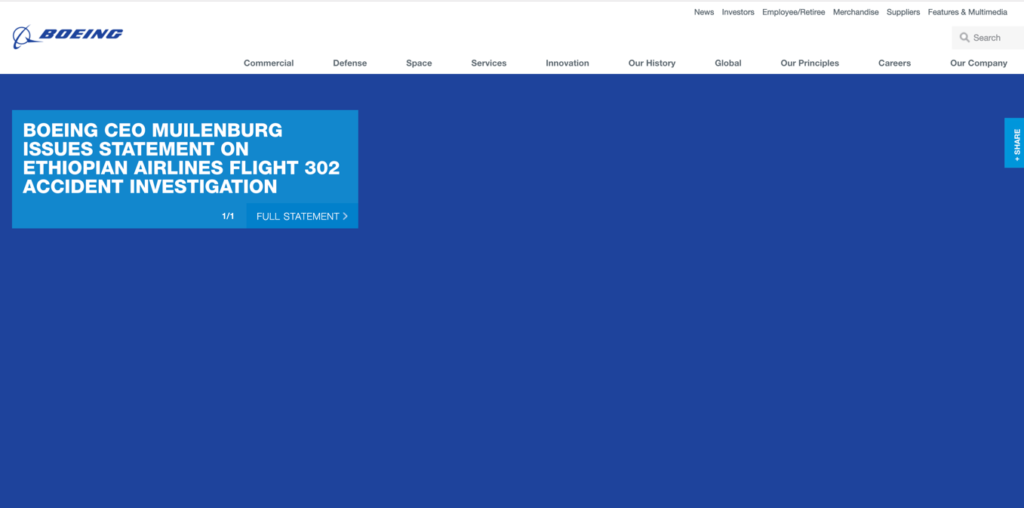Click the Boeing logo
This screenshot has height=508, width=1024.
tap(67, 37)
